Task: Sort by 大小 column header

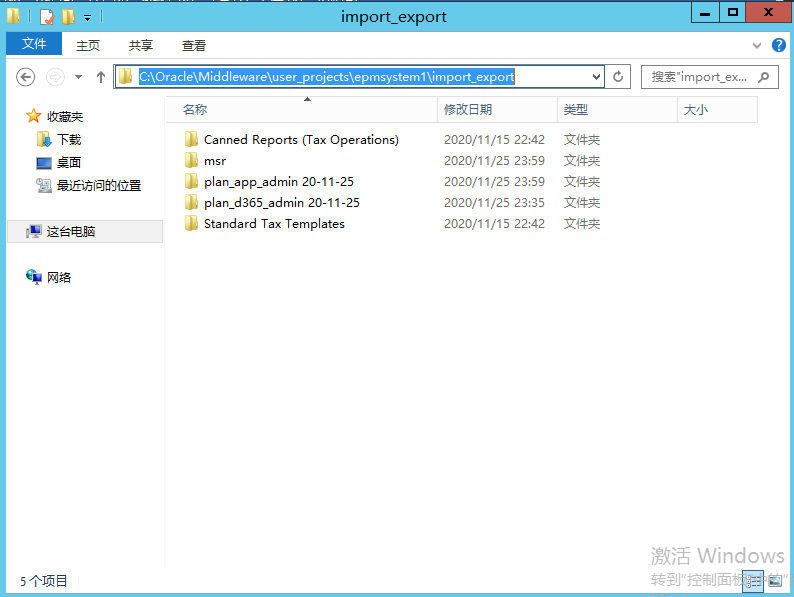Action: coord(718,109)
